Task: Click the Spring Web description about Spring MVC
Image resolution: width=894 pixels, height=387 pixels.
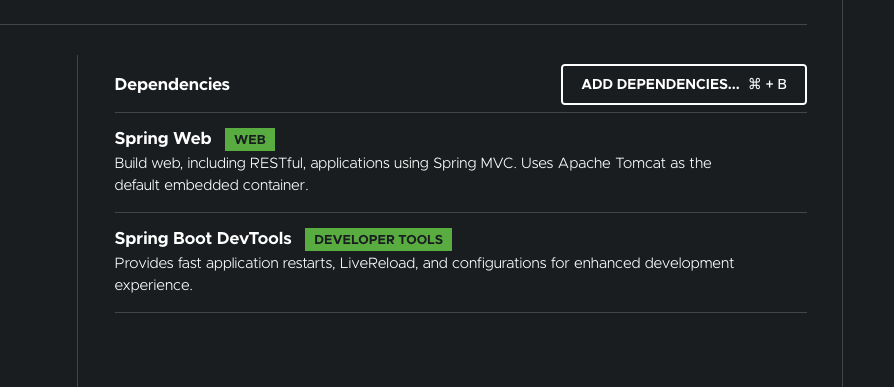Action: point(413,174)
